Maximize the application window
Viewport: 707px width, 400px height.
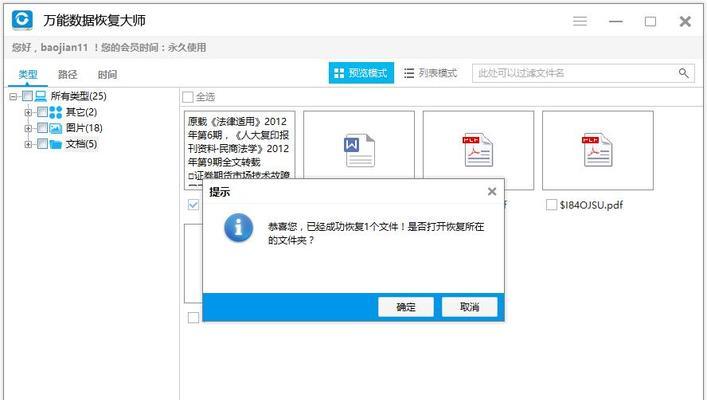click(x=650, y=21)
